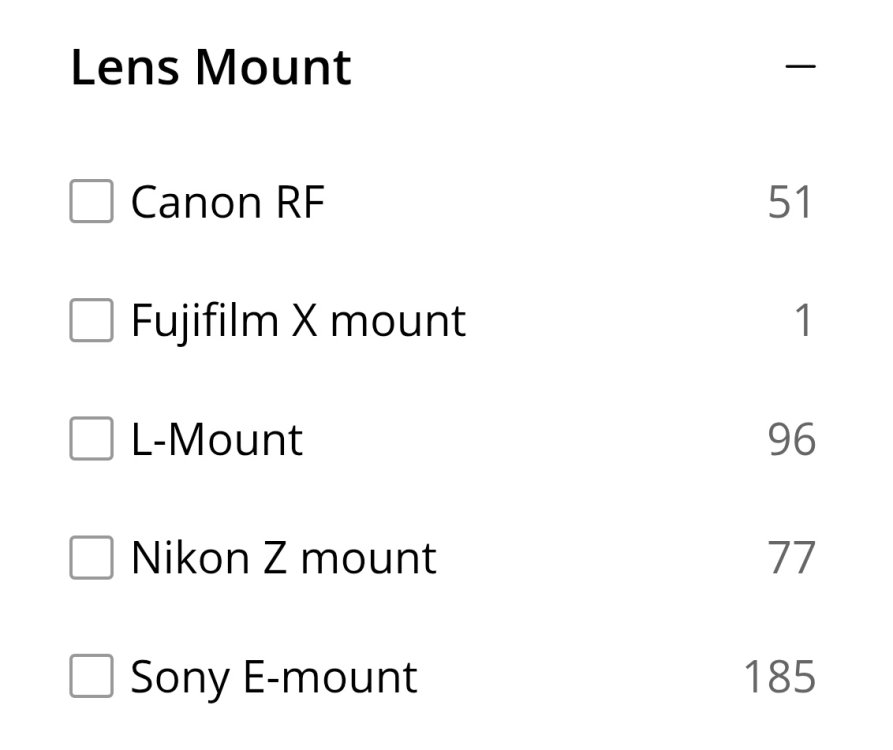Click the Canon RF label text
The height and width of the screenshot is (750, 893).
(x=227, y=203)
